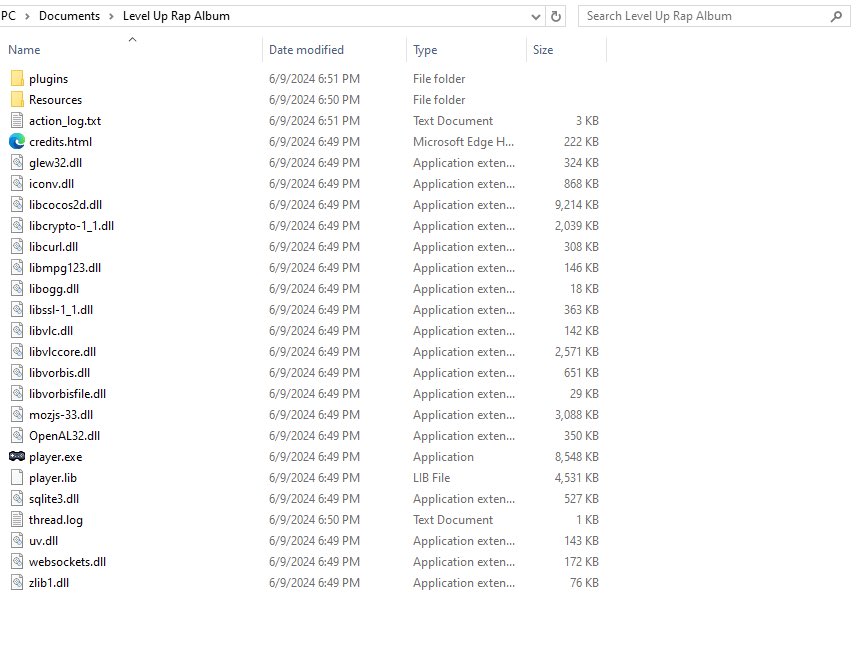Image resolution: width=858 pixels, height=645 pixels.
Task: Expand the chevron after Documents in breadcrumb
Action: 112,16
